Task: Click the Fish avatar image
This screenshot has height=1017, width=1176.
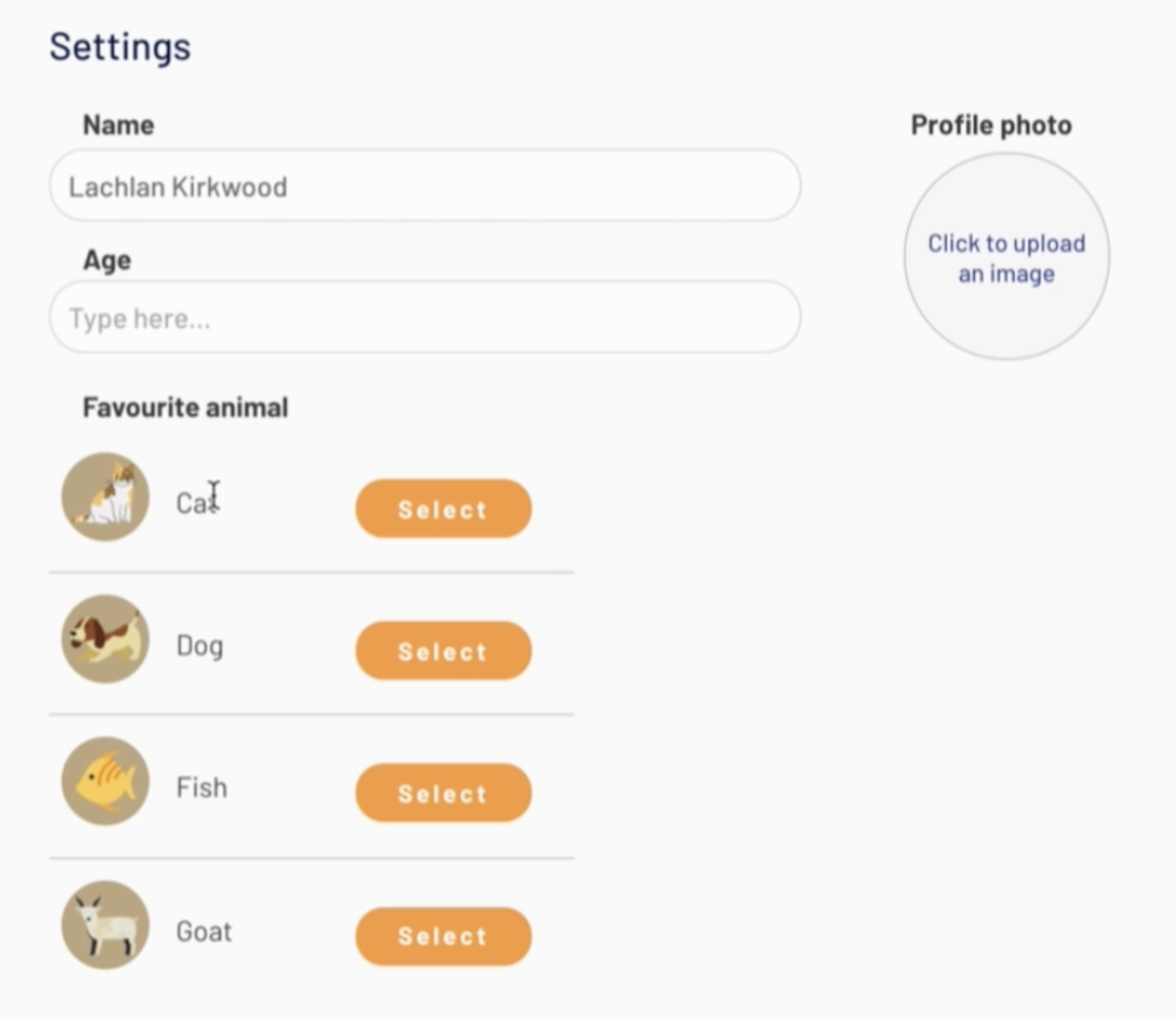Action: (105, 781)
